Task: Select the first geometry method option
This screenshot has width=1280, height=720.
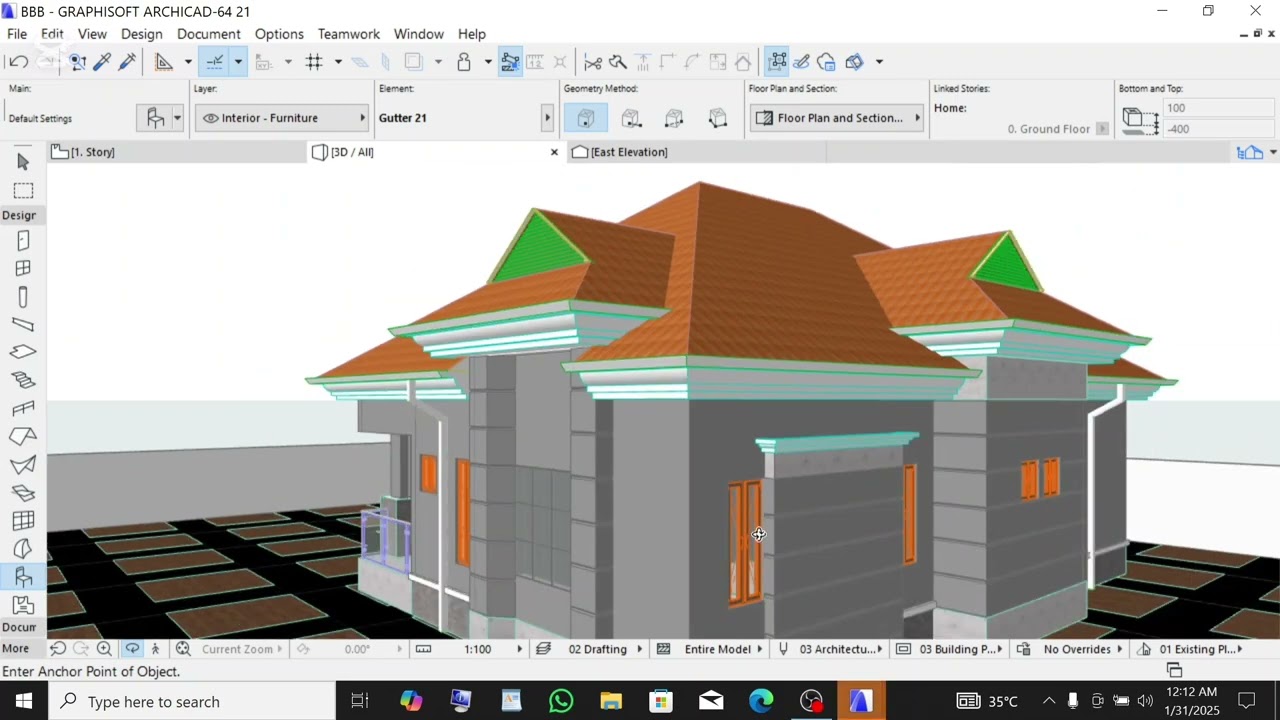Action: [586, 118]
